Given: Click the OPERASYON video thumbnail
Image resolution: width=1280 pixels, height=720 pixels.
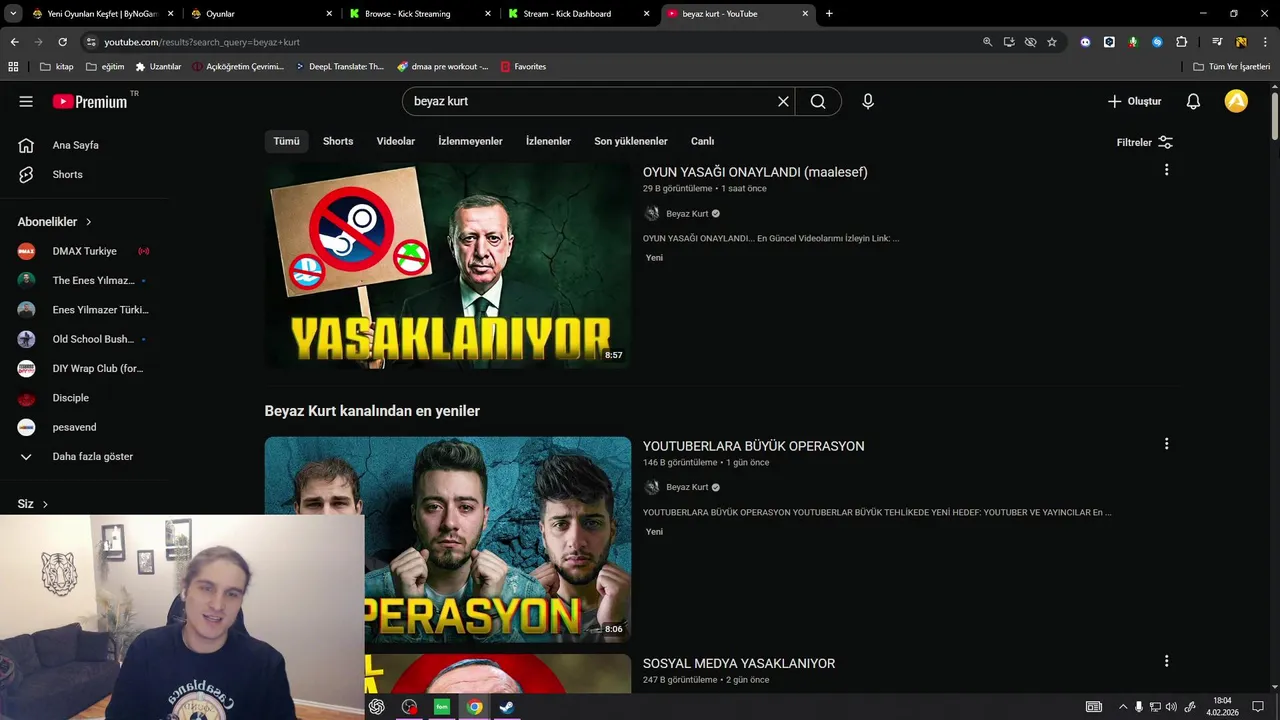Looking at the screenshot, I should point(448,539).
